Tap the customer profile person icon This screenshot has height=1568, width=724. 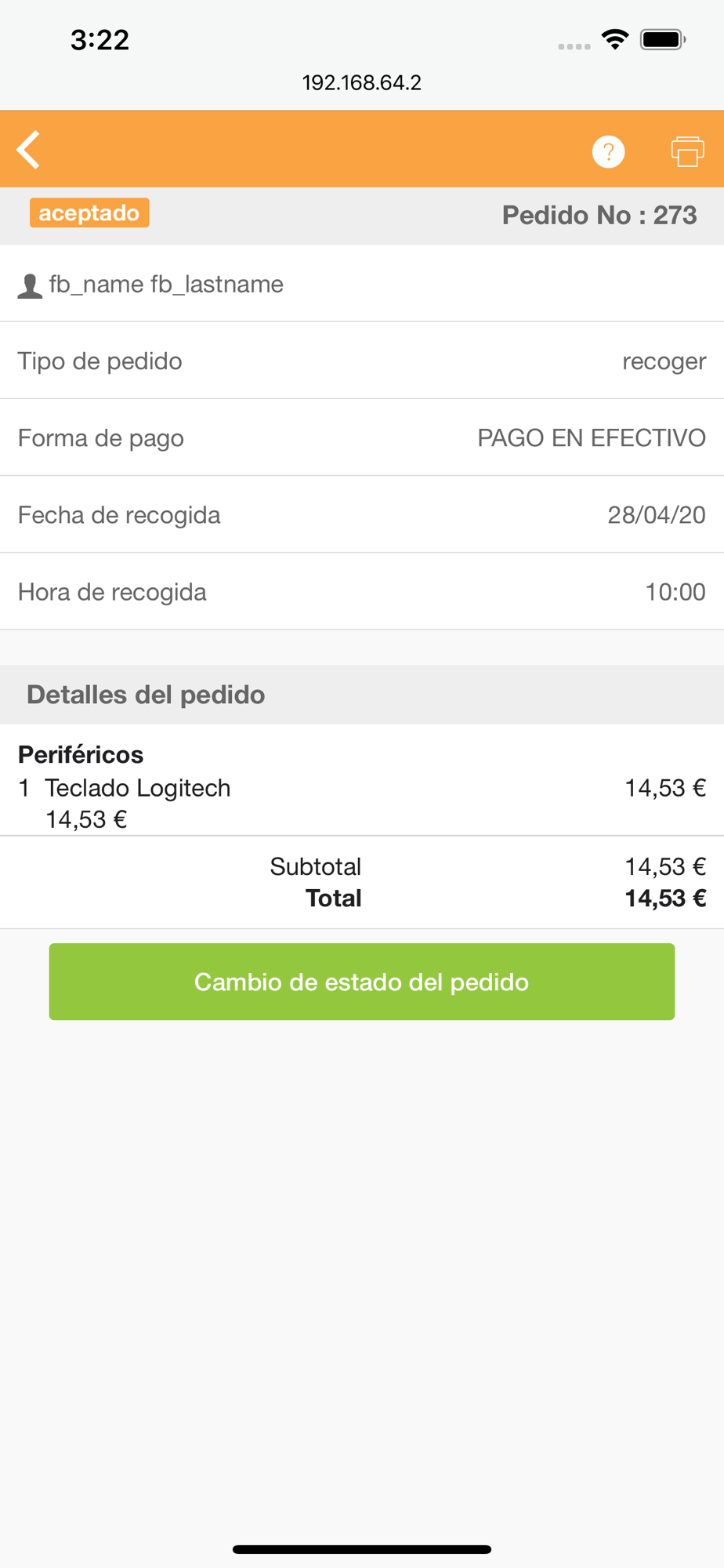(30, 285)
